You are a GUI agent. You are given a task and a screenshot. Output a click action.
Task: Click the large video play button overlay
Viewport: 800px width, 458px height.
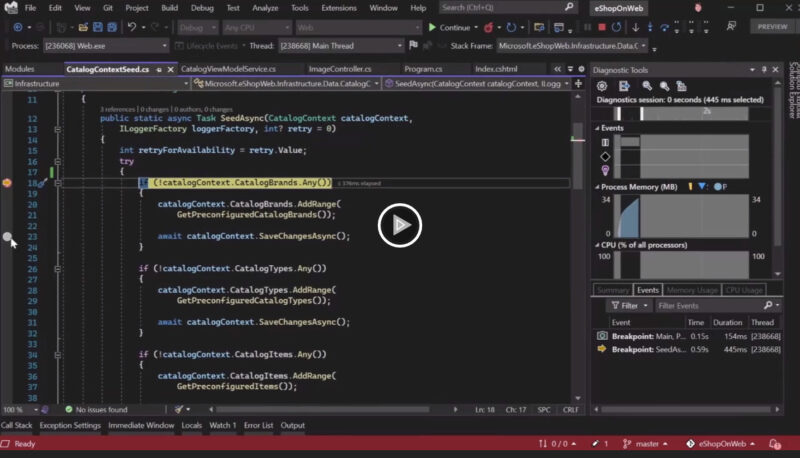399,225
